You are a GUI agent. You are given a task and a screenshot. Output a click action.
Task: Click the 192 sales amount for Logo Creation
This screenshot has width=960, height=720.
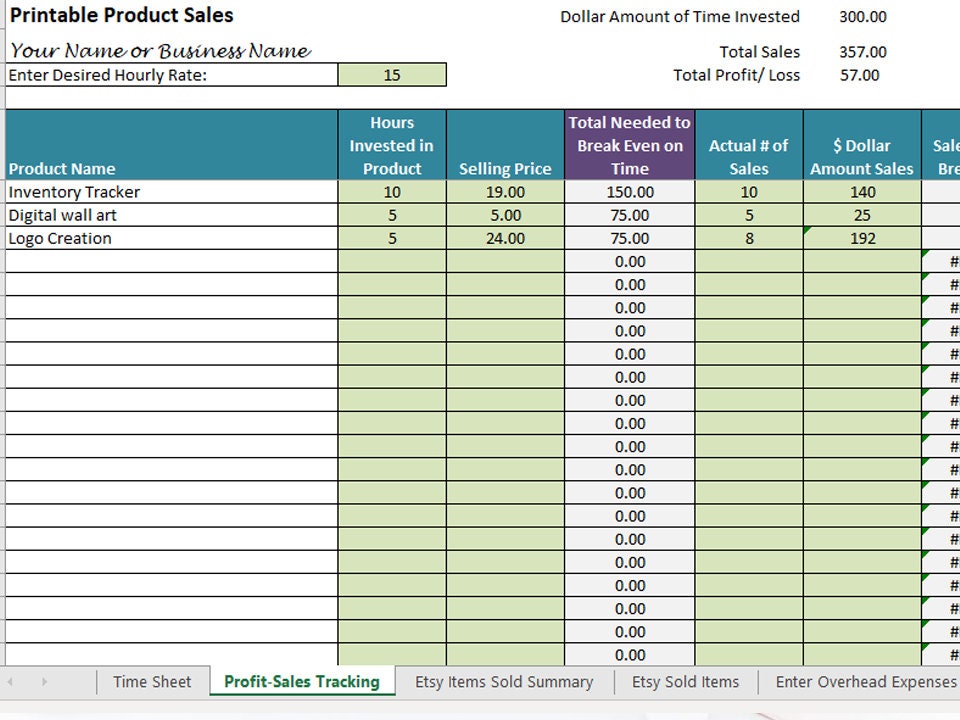pyautogui.click(x=862, y=238)
